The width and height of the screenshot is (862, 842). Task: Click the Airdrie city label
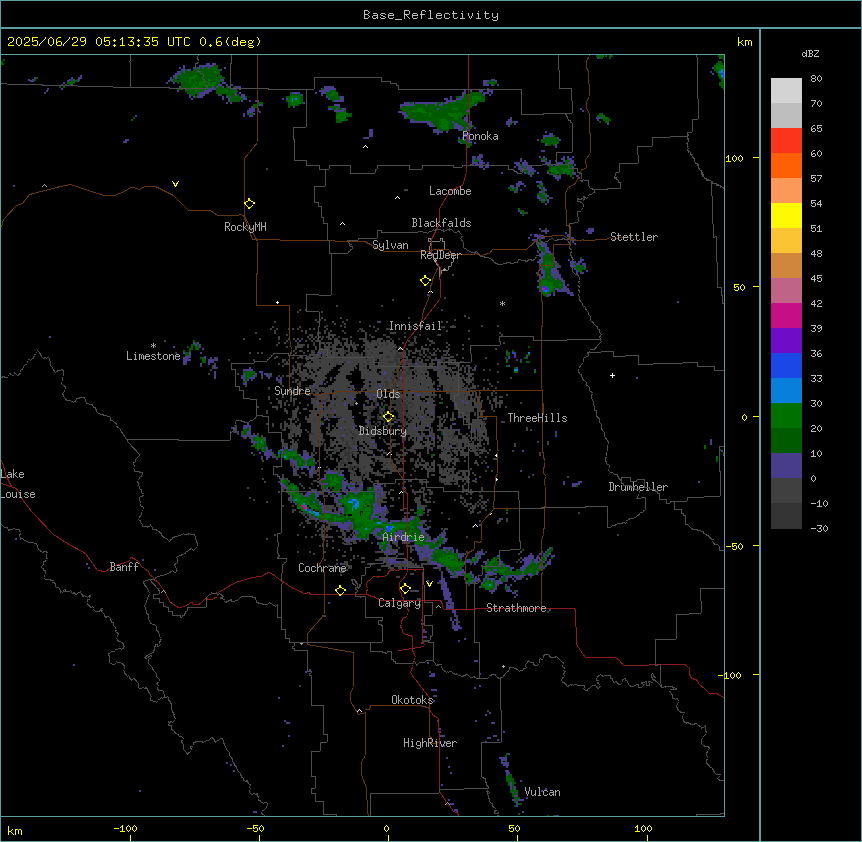(404, 537)
